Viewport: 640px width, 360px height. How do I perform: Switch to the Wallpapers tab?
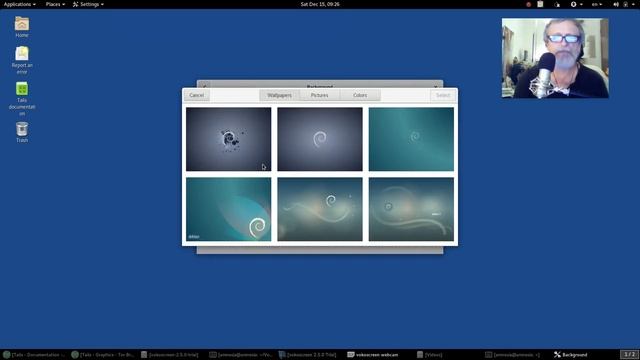tap(279, 95)
